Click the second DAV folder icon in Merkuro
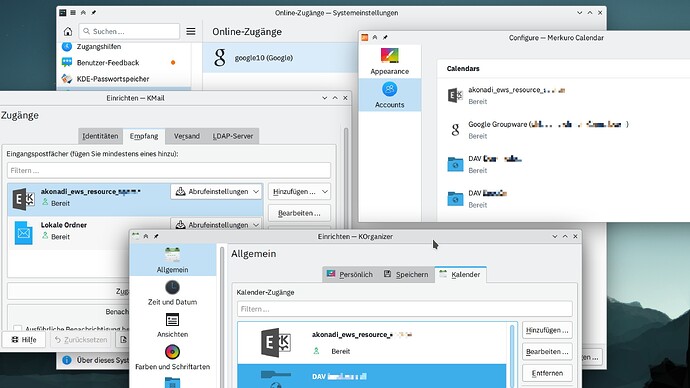The height and width of the screenshot is (388, 690). click(x=455, y=198)
